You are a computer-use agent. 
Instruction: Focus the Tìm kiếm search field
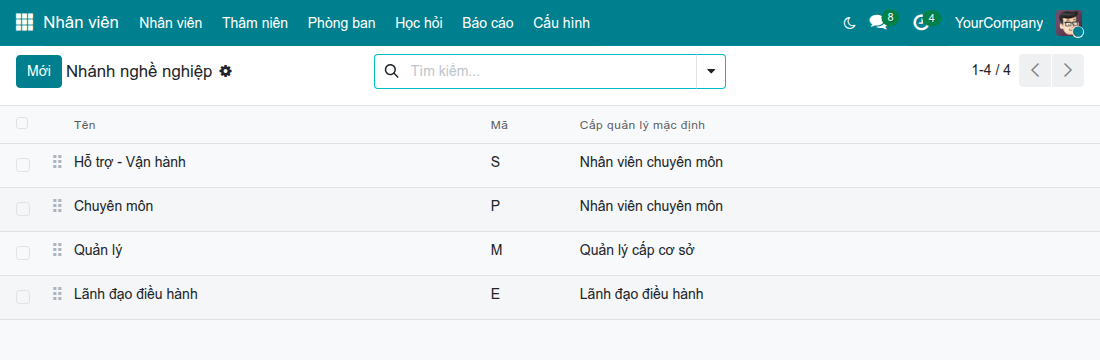[x=551, y=71]
